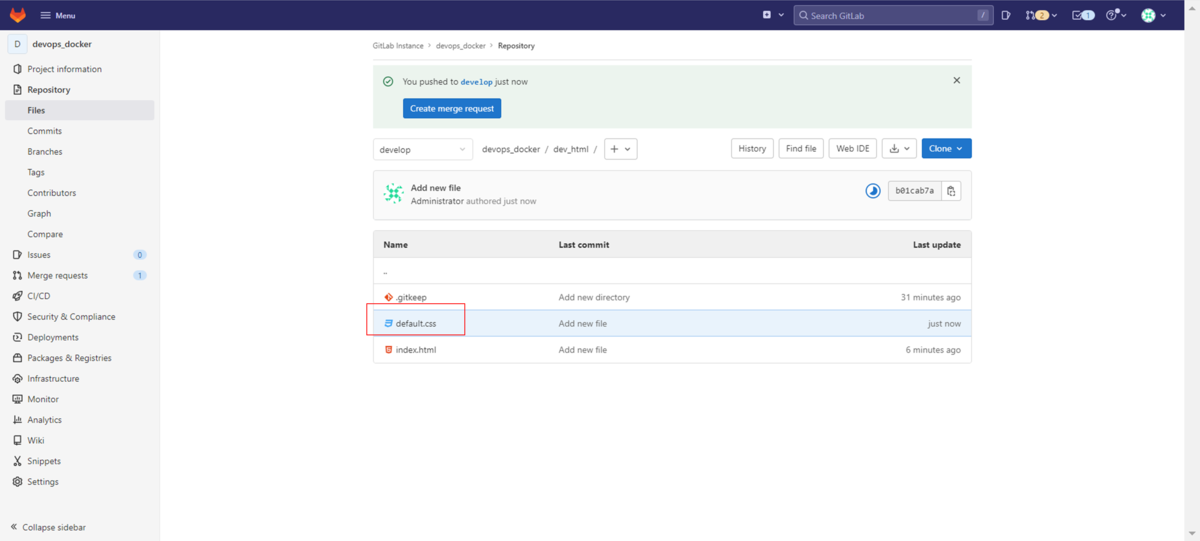The height and width of the screenshot is (541, 1200).
Task: Click the GitLab fox logo
Action: tap(18, 15)
